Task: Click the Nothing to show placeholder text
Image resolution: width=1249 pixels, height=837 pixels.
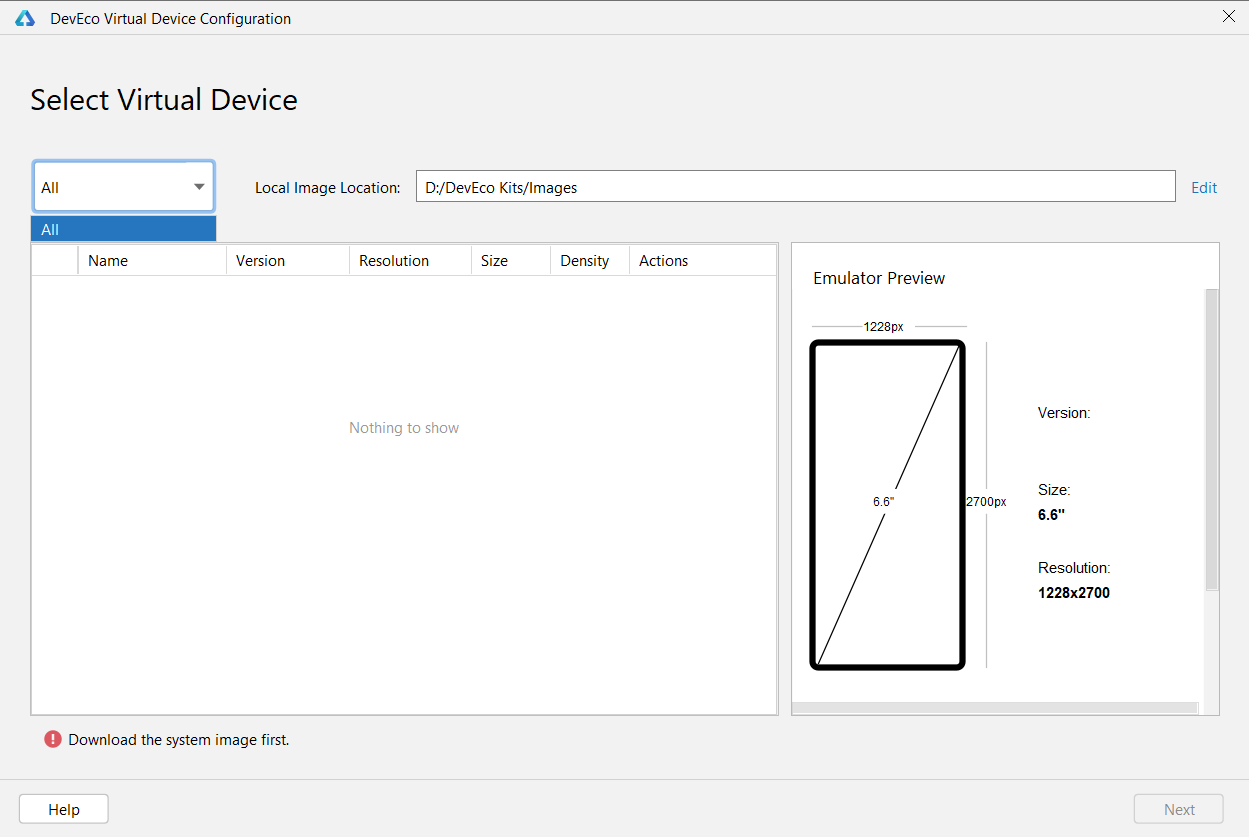Action: (404, 428)
